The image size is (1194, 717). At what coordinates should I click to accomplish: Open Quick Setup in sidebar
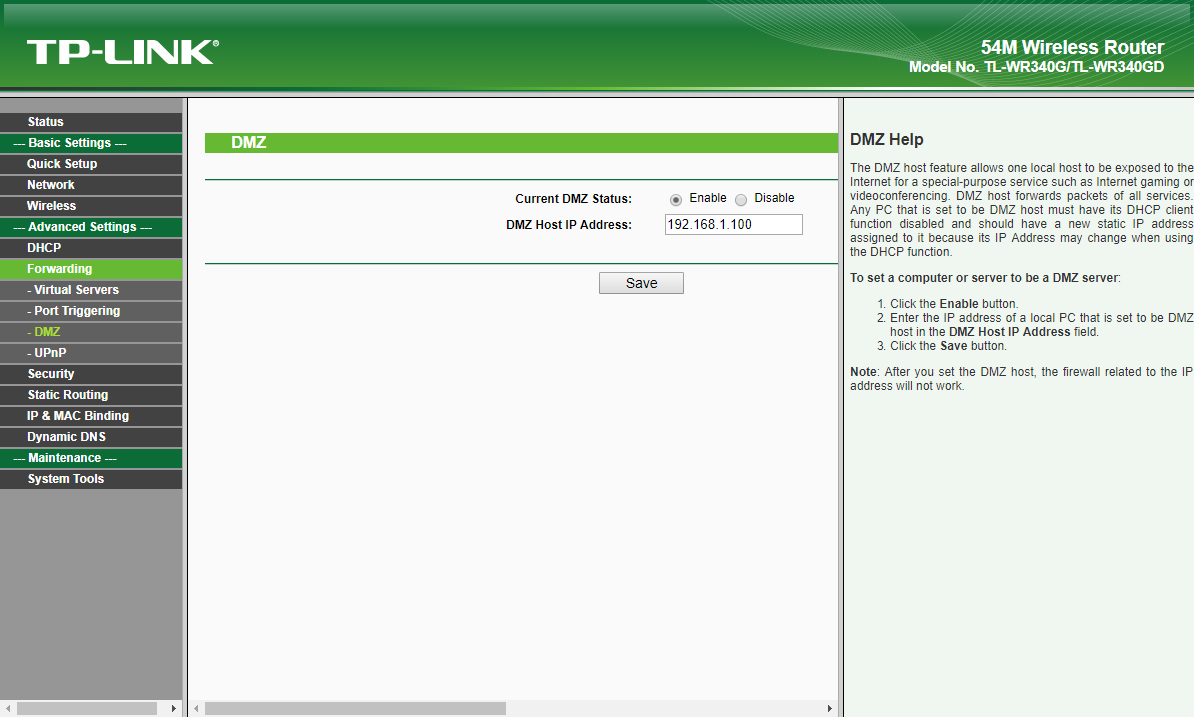coord(91,164)
